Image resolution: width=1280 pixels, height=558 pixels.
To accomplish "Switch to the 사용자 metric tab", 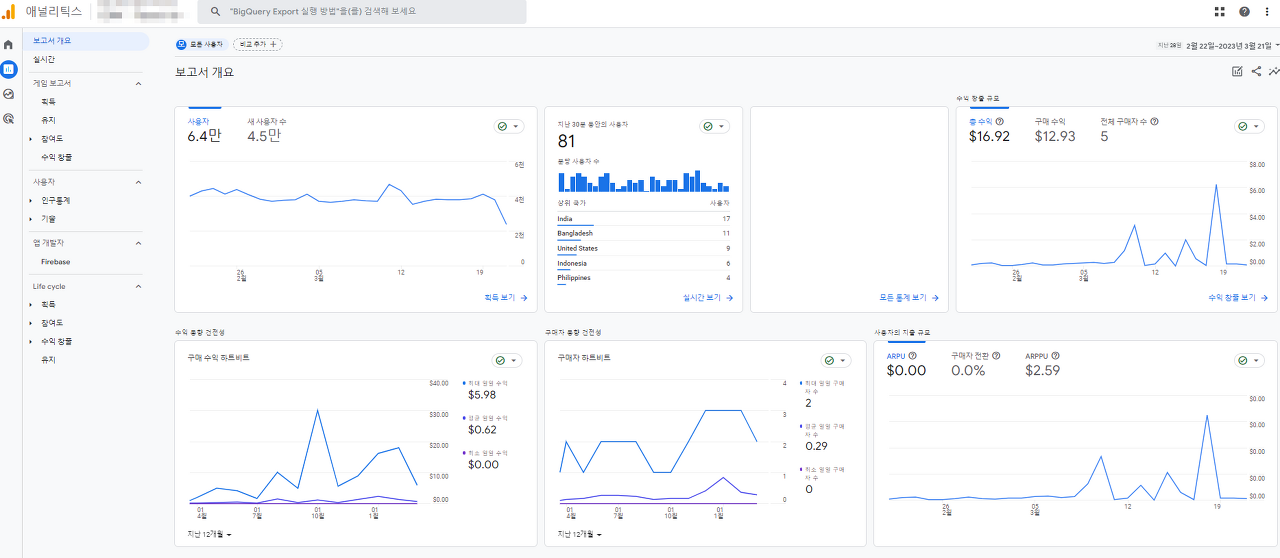I will (x=204, y=130).
